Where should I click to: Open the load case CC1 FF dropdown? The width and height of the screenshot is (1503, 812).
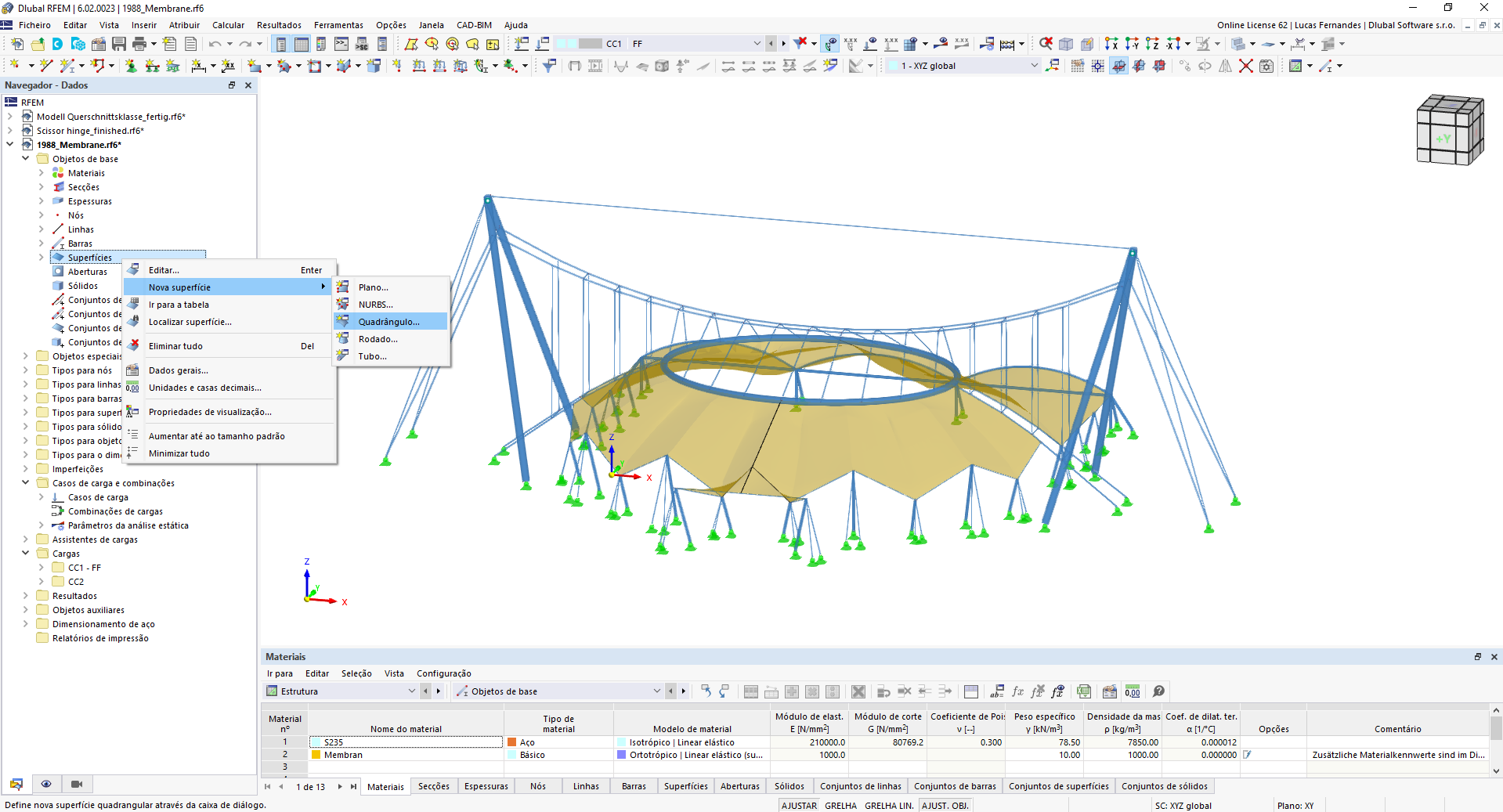pos(757,44)
